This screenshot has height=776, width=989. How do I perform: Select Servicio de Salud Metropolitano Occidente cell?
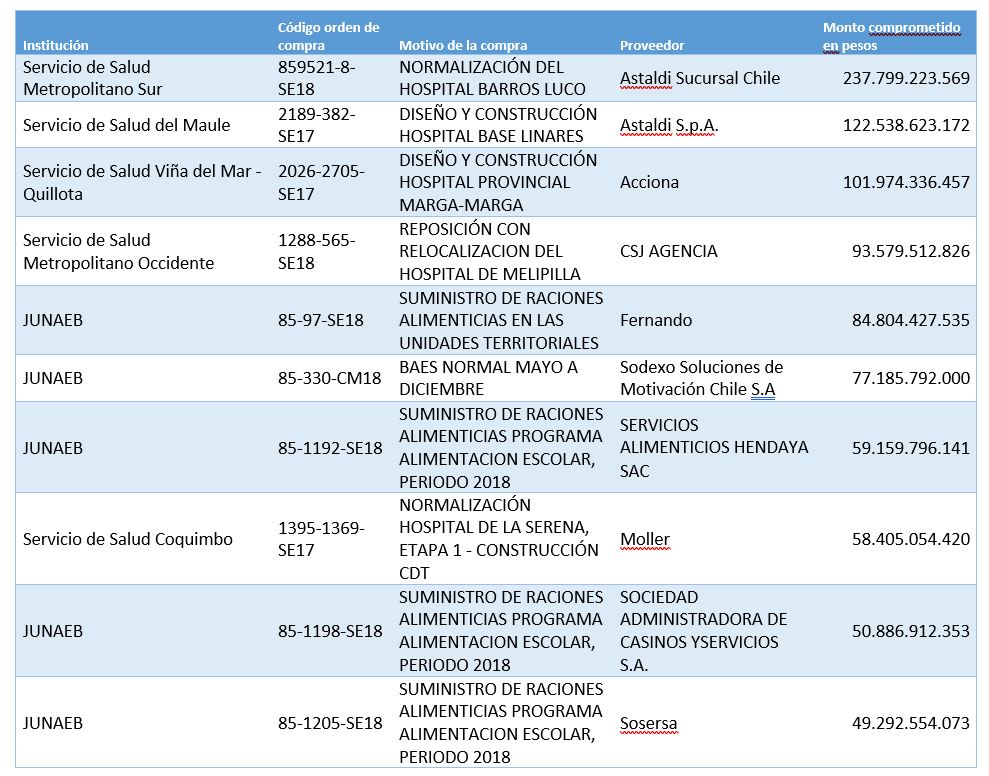119,251
